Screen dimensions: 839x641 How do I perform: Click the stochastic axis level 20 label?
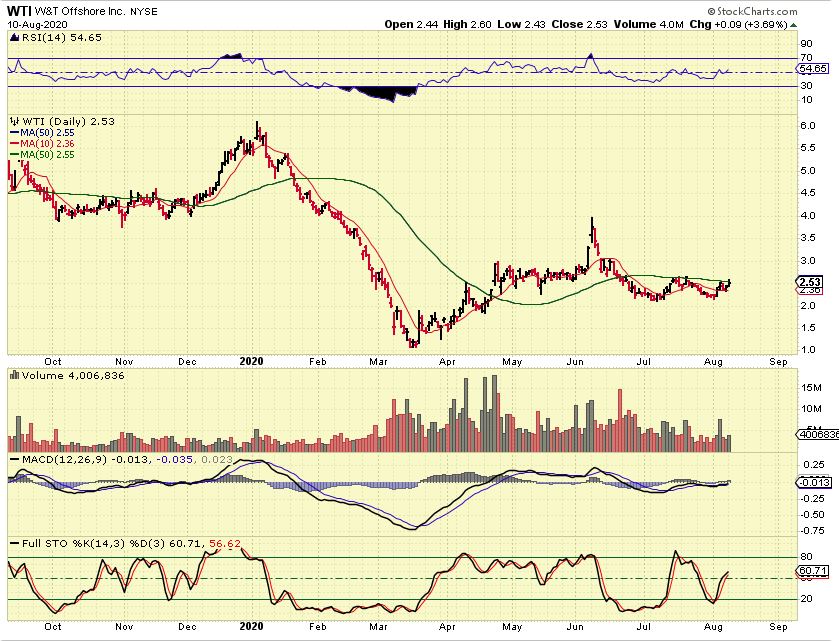click(806, 599)
